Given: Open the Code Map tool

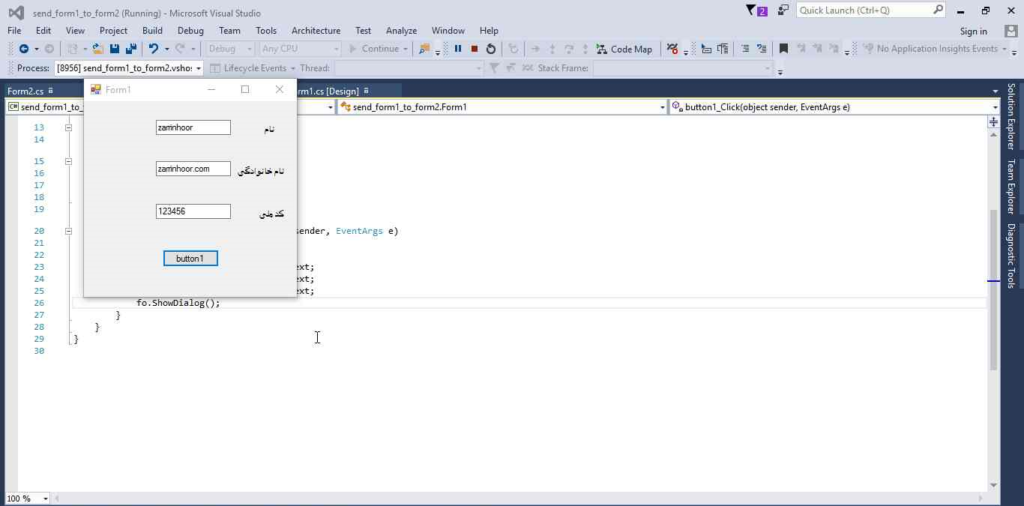Looking at the screenshot, I should [x=624, y=49].
